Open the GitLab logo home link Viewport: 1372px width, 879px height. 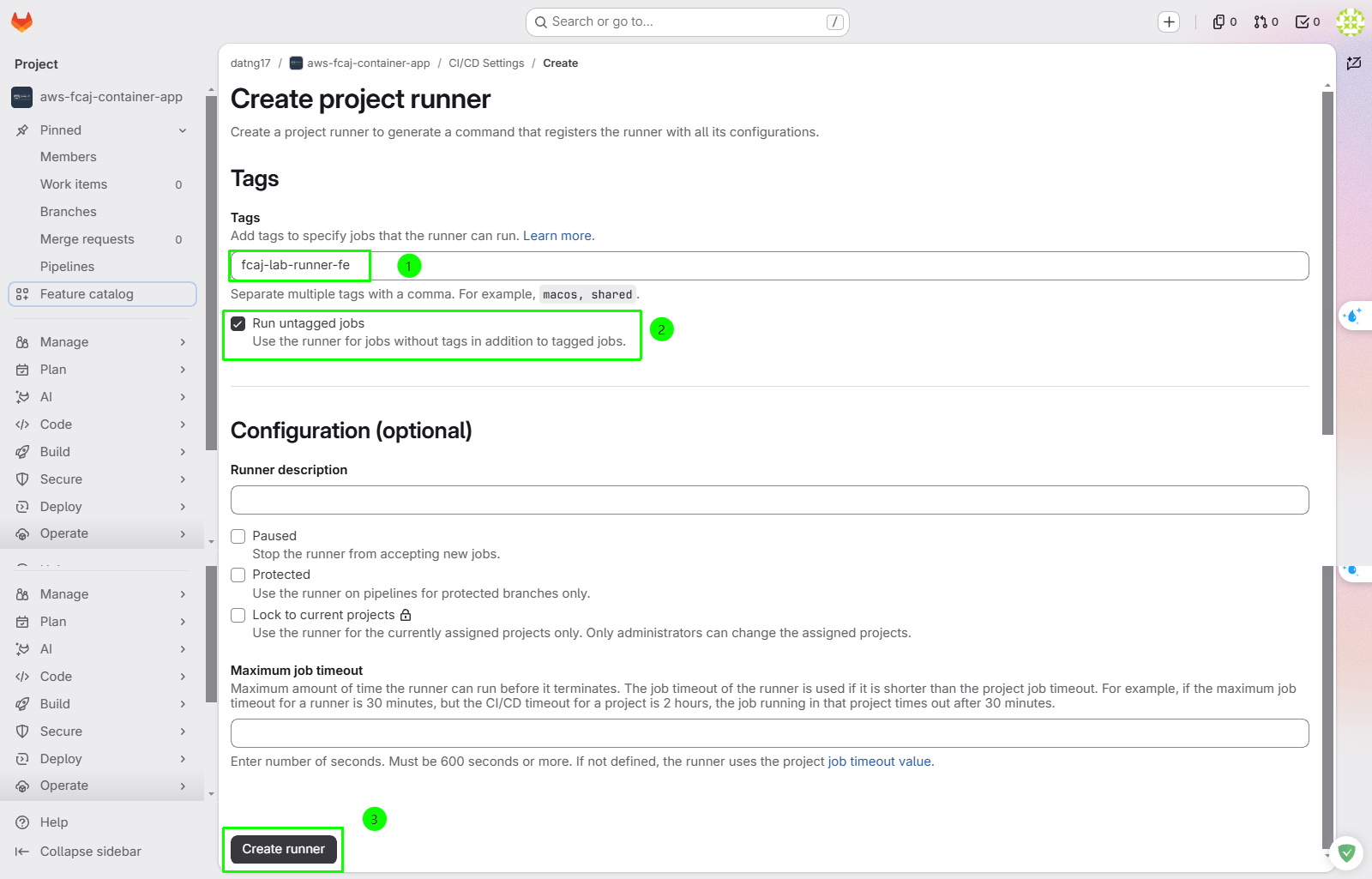click(x=21, y=22)
